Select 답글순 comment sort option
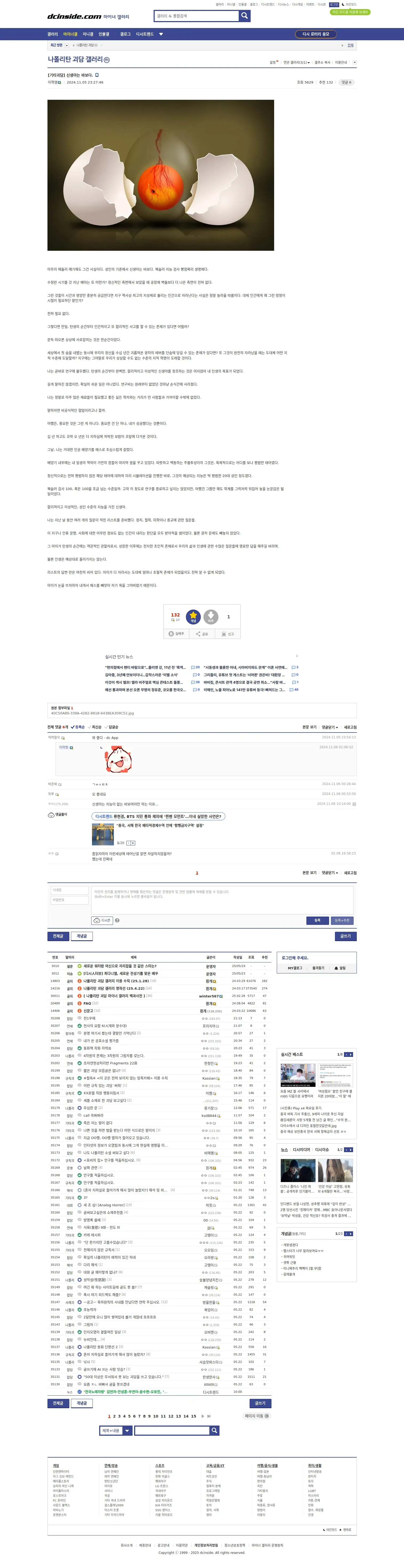This screenshot has height=1568, width=404. [x=111, y=727]
